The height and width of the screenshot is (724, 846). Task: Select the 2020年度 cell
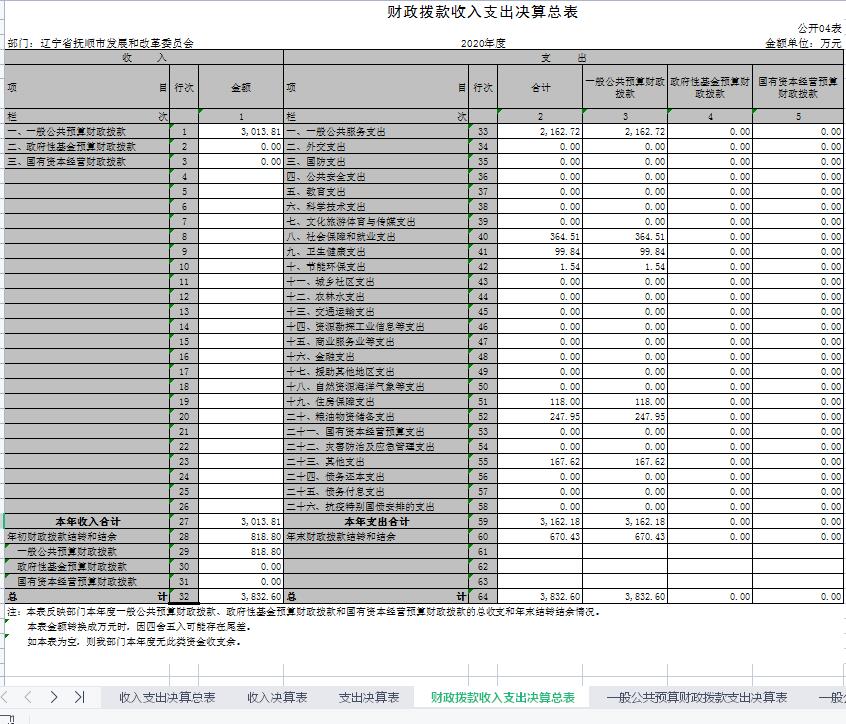[x=483, y=44]
